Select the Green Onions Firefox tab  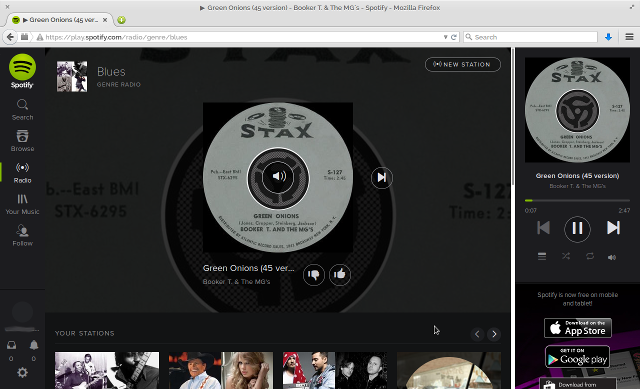[x=60, y=20]
